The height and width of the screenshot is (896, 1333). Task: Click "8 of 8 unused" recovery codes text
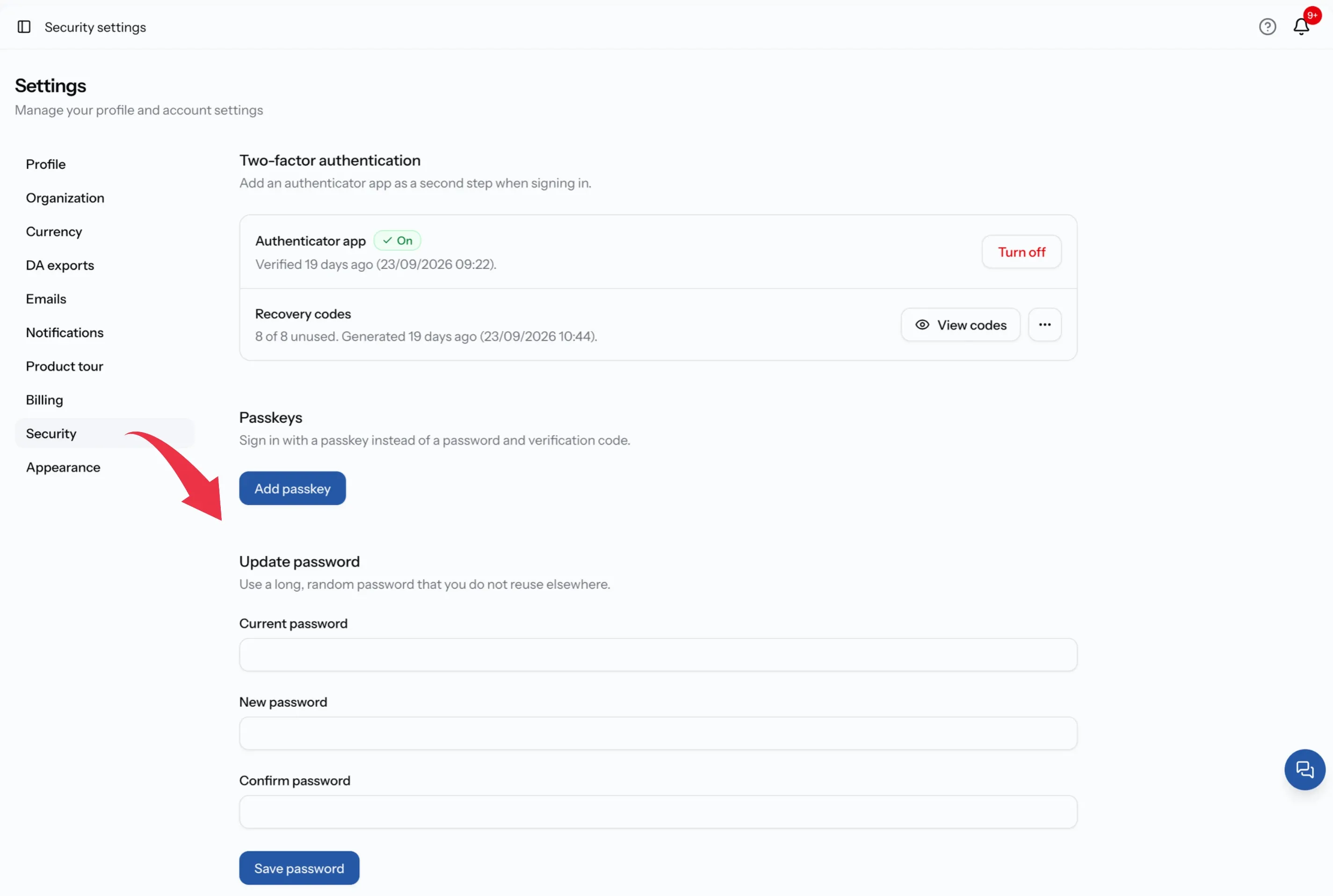pyautogui.click(x=296, y=337)
